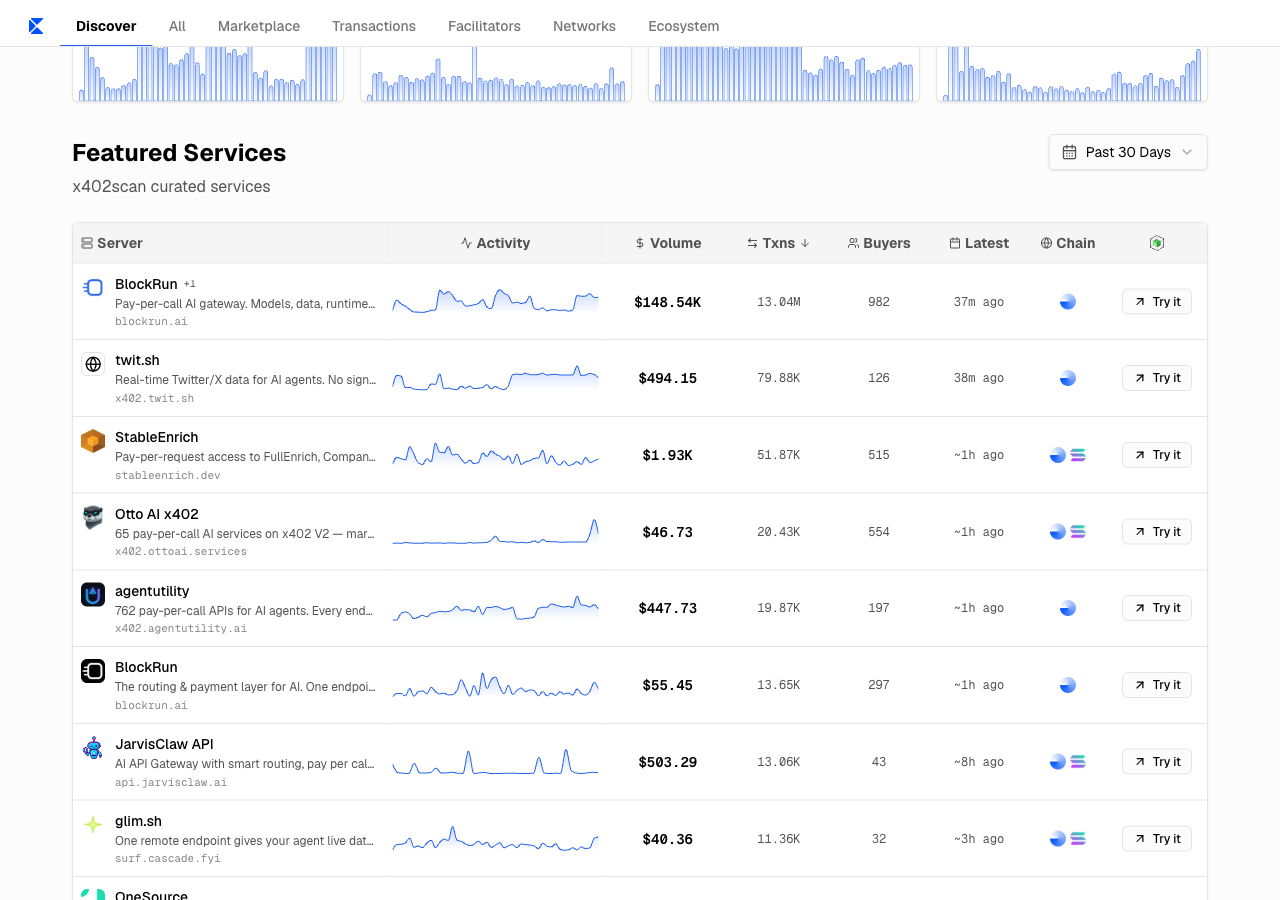Click the 79.88K transactions value
The image size is (1280, 900).
coord(779,378)
